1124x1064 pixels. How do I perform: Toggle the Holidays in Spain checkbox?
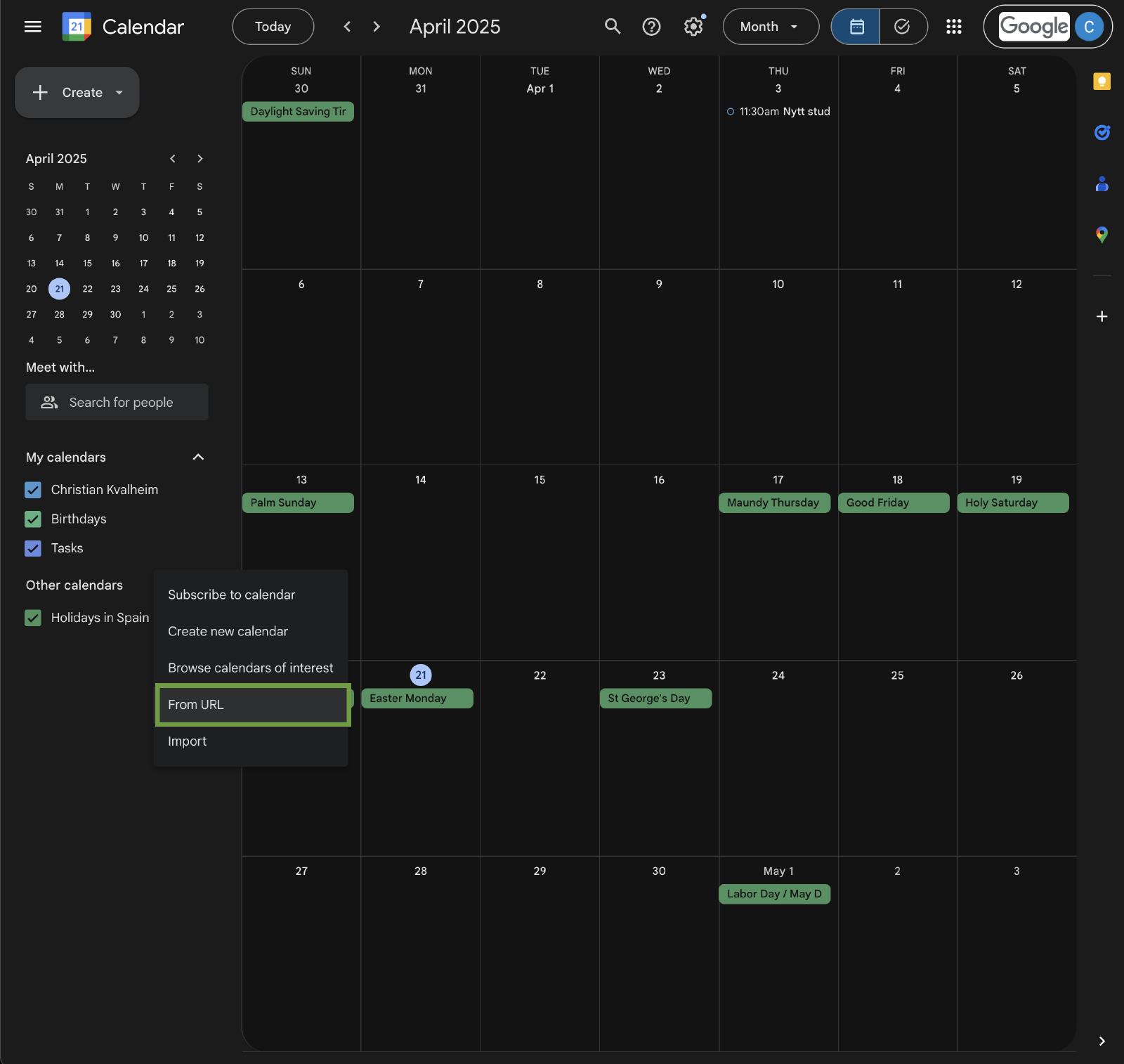[x=33, y=618]
